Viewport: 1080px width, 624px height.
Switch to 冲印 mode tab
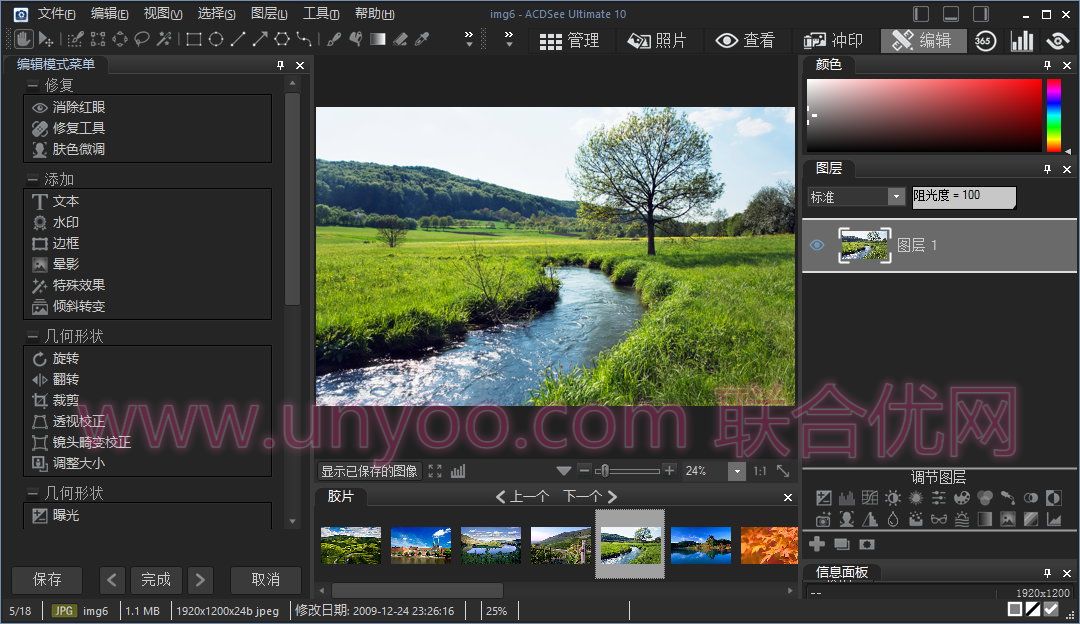coord(833,41)
